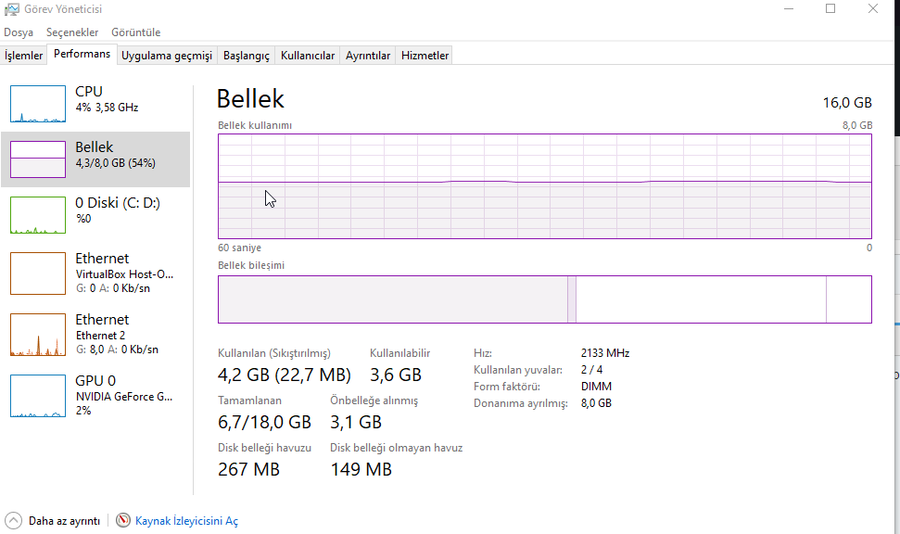Select the Ethernet 2 network graph
This screenshot has height=534, width=900.
pos(38,334)
